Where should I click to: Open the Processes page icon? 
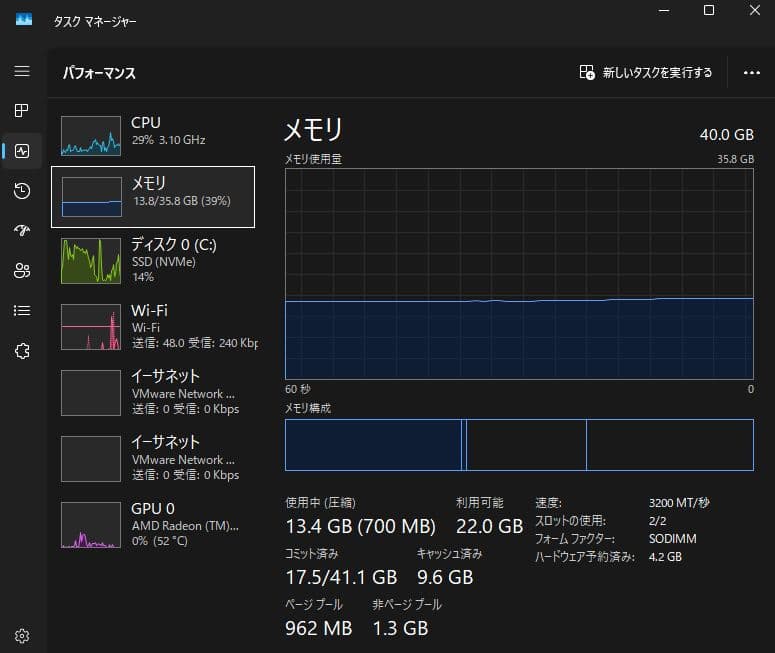(22, 110)
